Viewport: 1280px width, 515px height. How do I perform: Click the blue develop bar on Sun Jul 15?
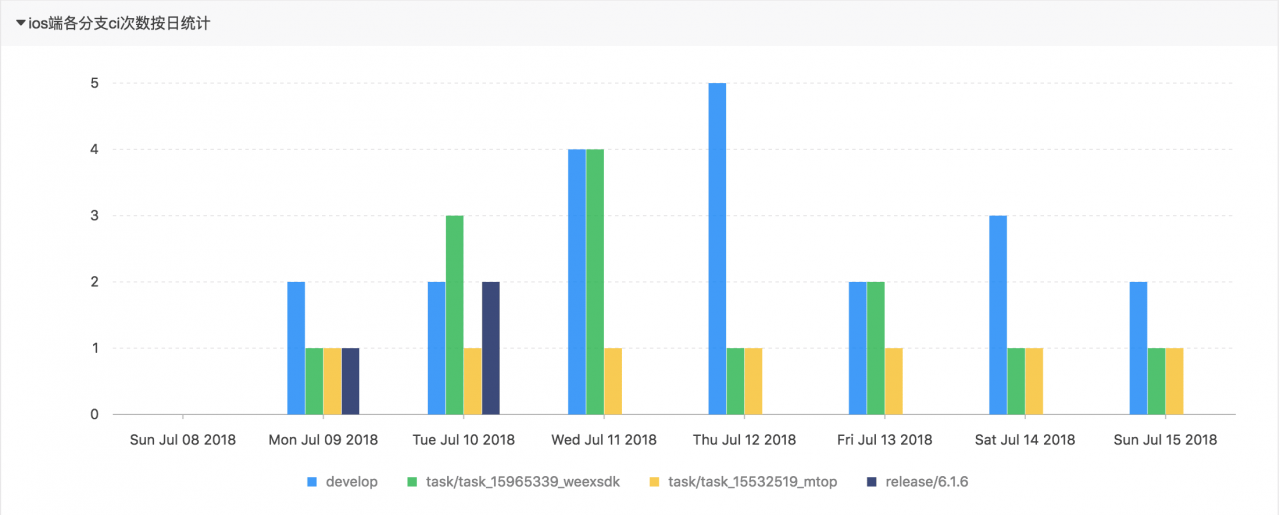pos(1138,348)
